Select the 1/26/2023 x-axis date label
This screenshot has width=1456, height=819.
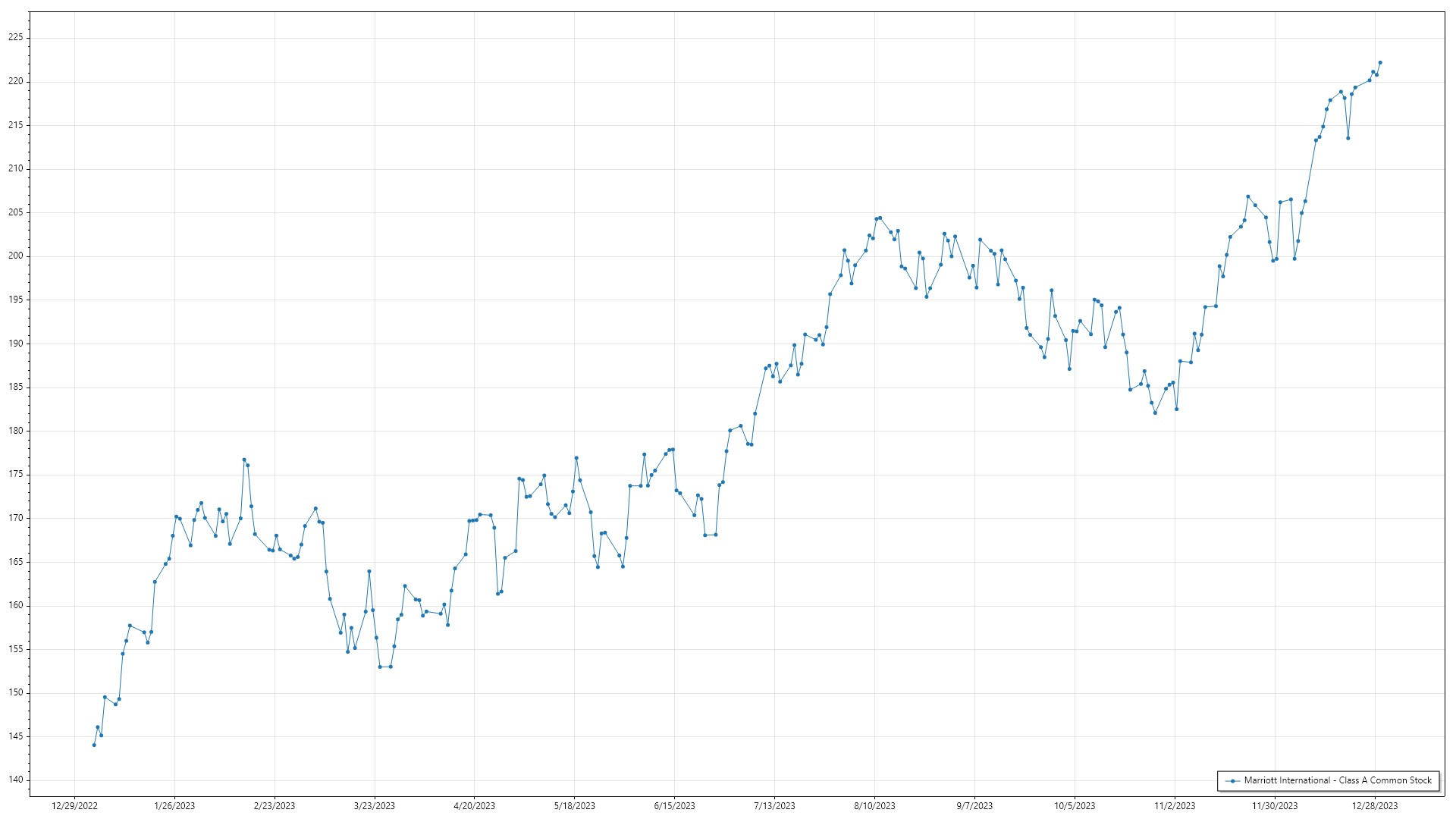click(174, 806)
